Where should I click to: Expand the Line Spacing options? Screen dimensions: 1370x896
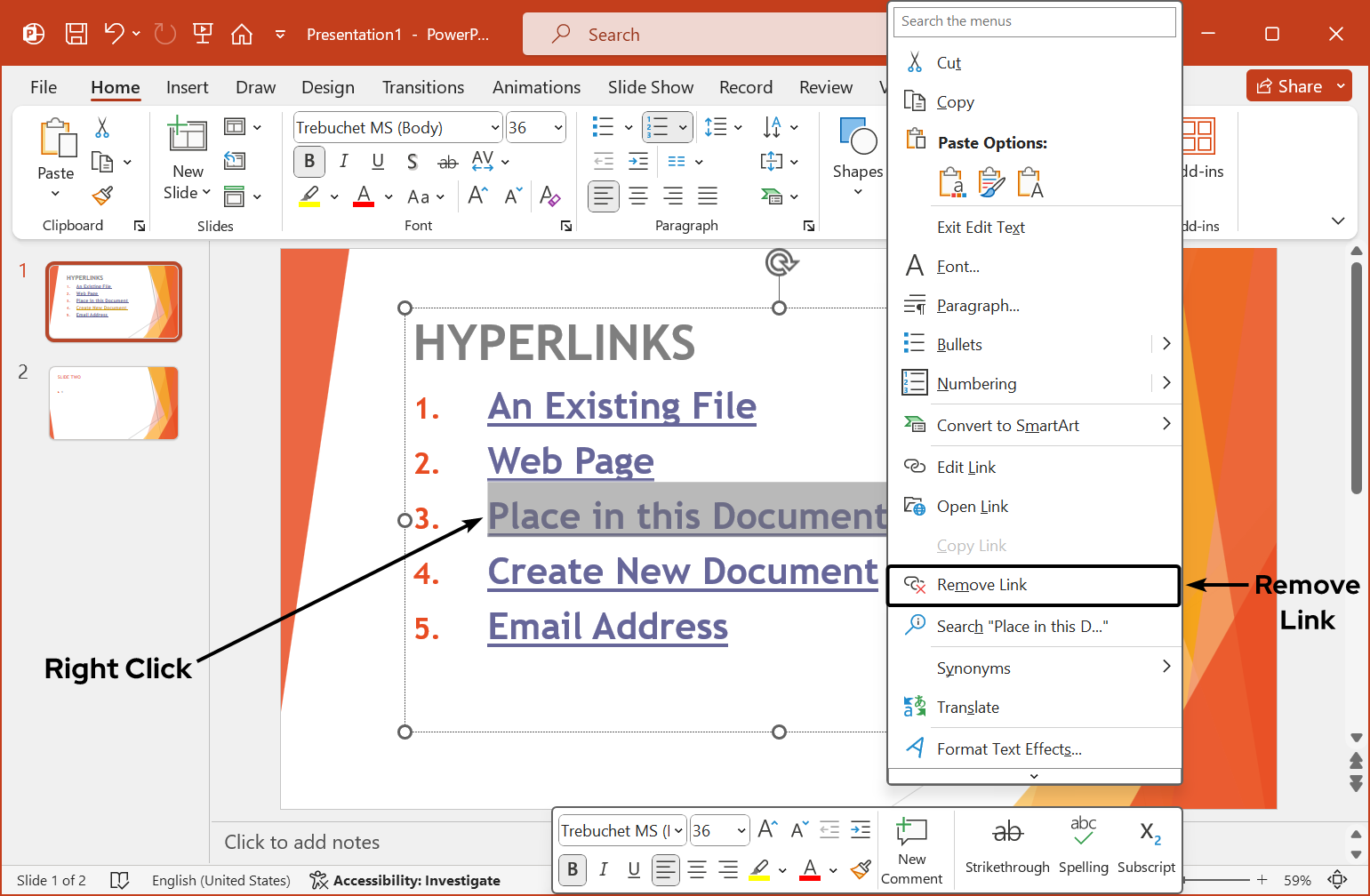(x=736, y=127)
